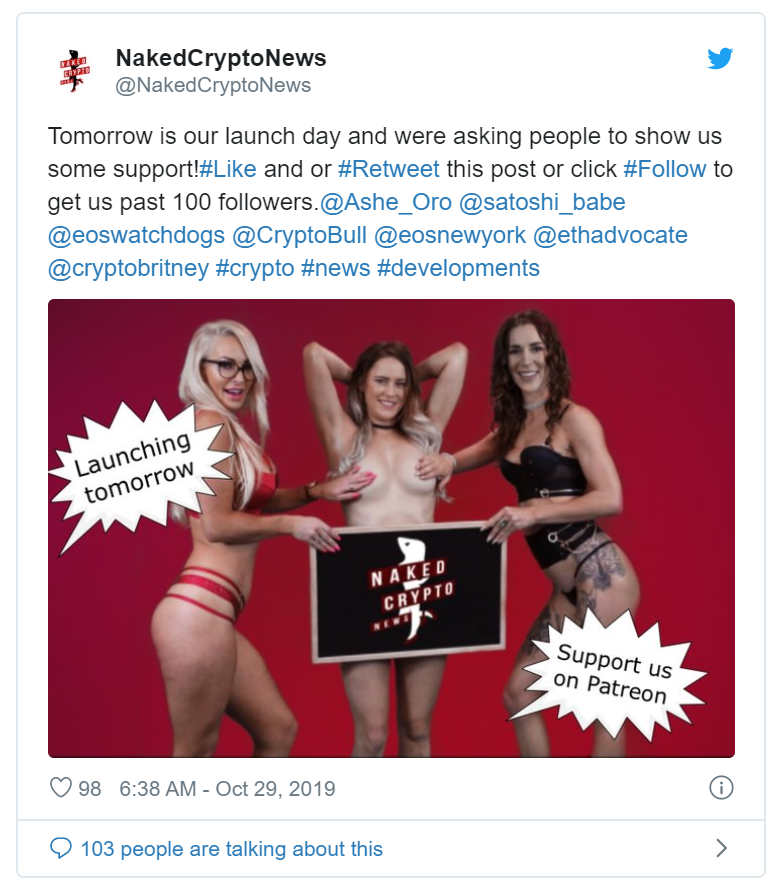Open the embedded tweet photo
The width and height of the screenshot is (784, 895).
coord(391,528)
